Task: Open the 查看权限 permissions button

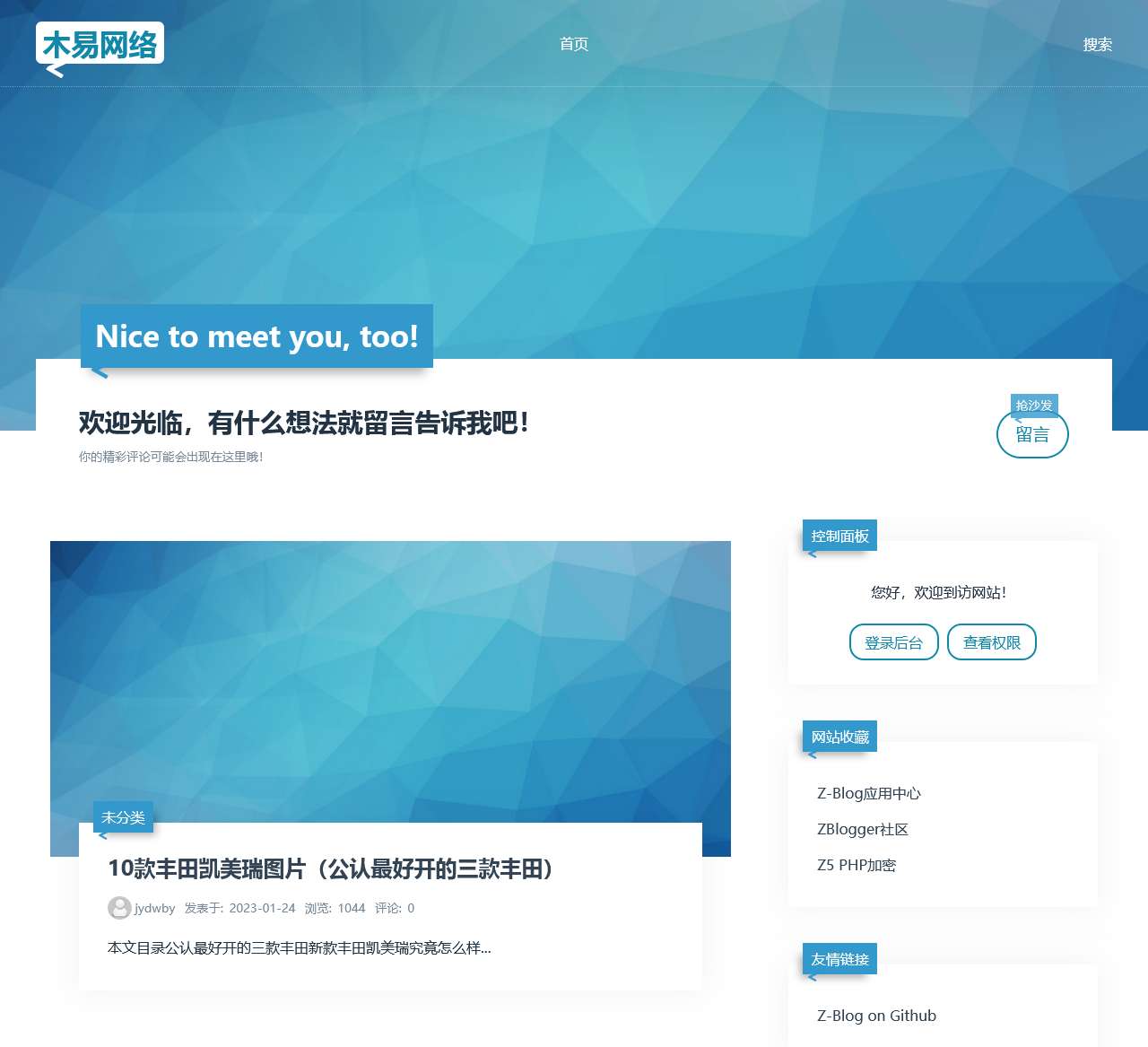Action: coord(992,641)
